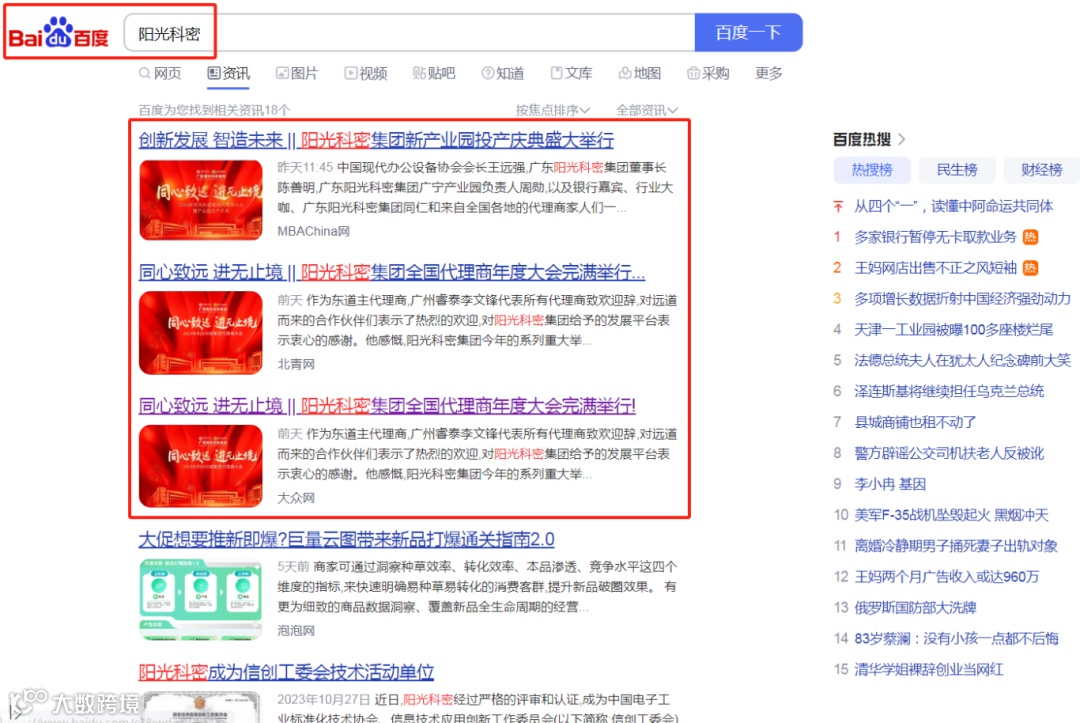Open the 北青网 article title ending 完满举行...
This screenshot has height=723, width=1080.
(x=392, y=273)
